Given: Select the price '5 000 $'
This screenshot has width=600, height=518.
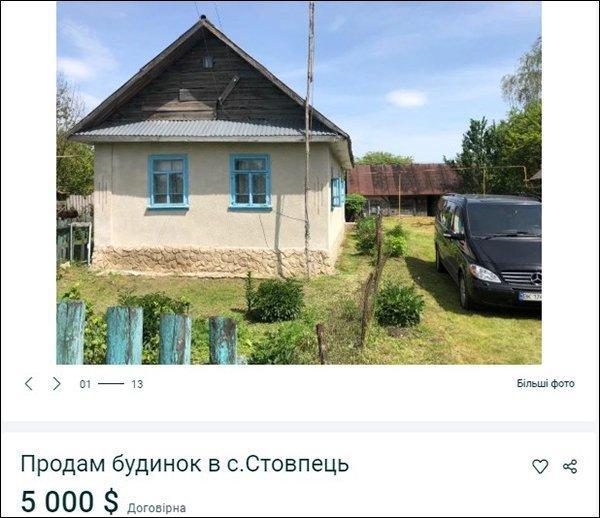Looking at the screenshot, I should click(70, 501).
